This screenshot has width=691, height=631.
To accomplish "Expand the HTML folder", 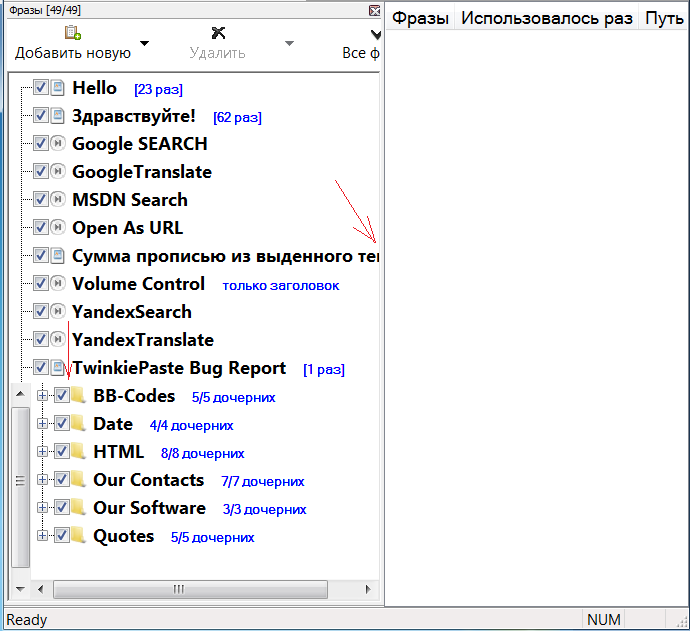I will click(x=42, y=452).
